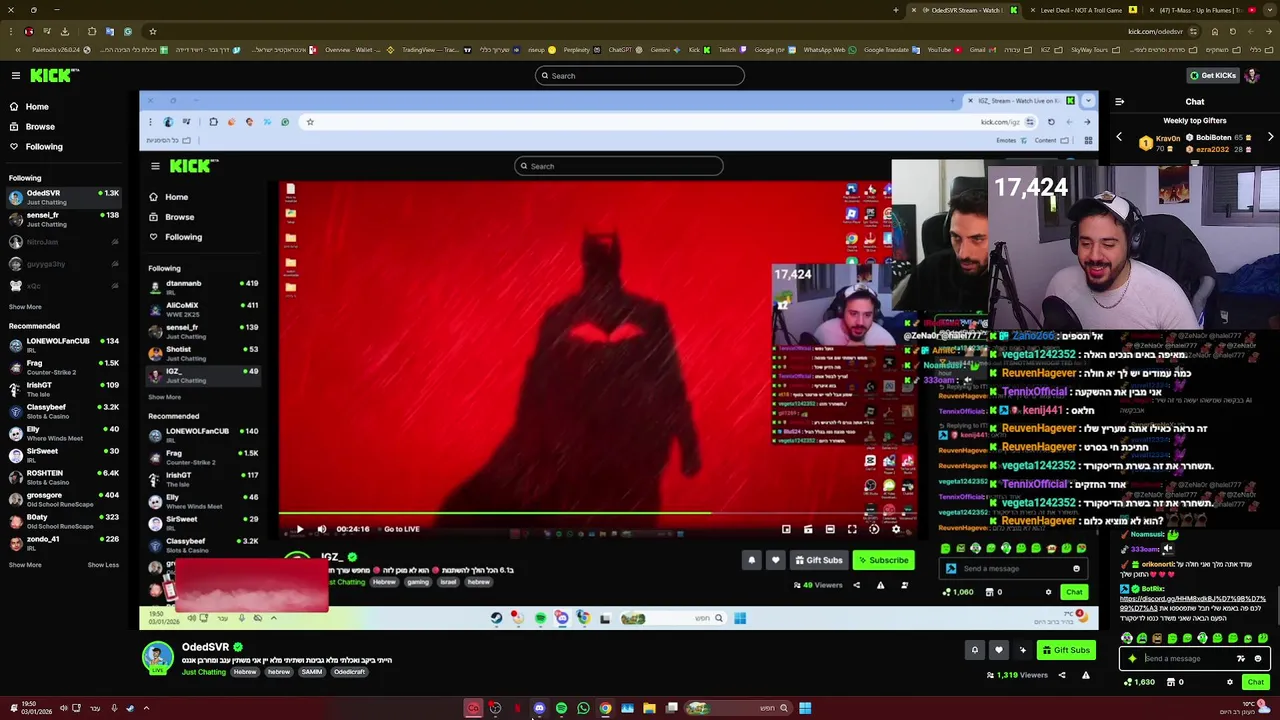Click the Kick logo in the header

[54, 75]
